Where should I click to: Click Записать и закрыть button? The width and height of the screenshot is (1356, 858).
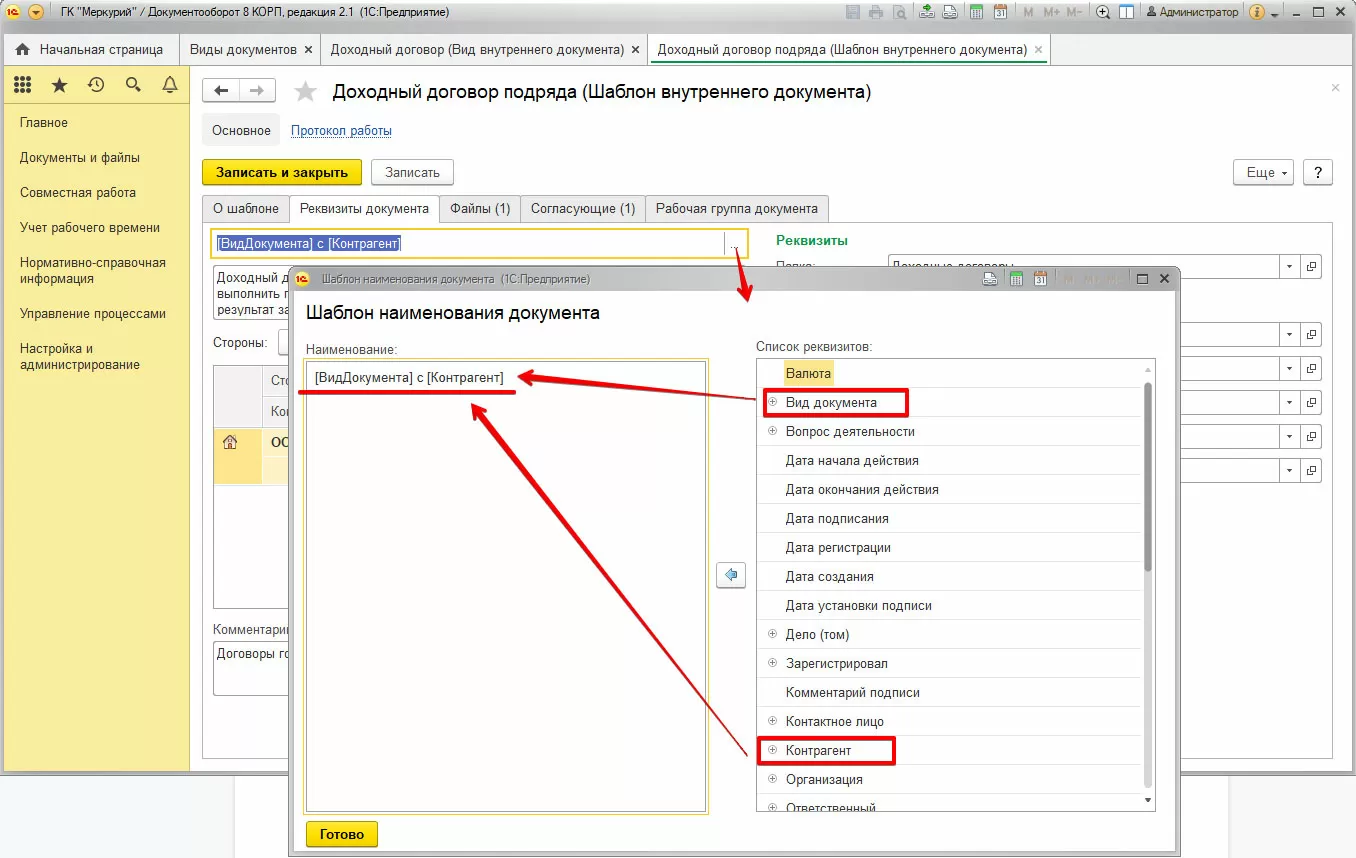pos(282,172)
